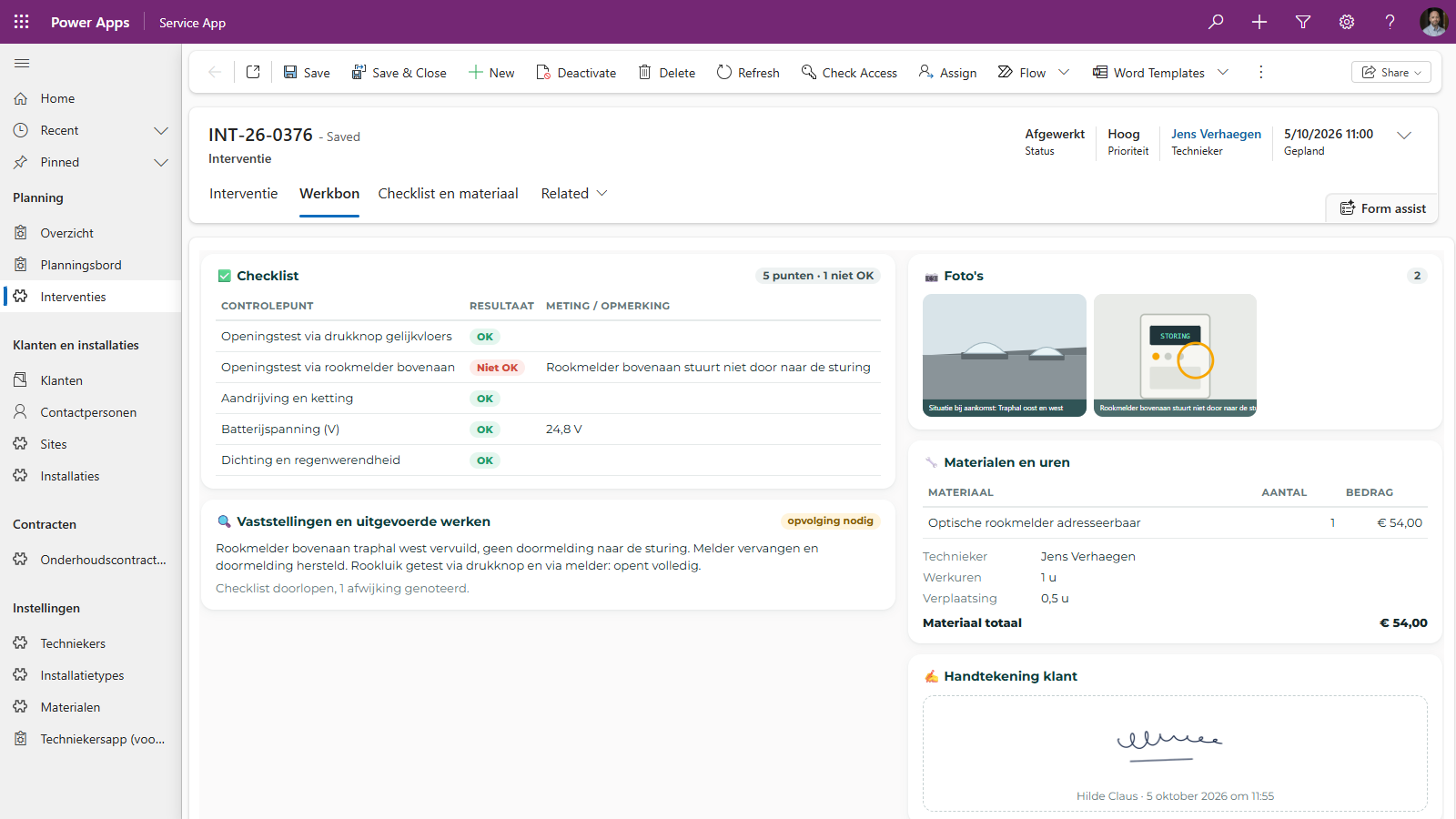
Task: Open the app launcher waffle icon
Action: click(22, 22)
